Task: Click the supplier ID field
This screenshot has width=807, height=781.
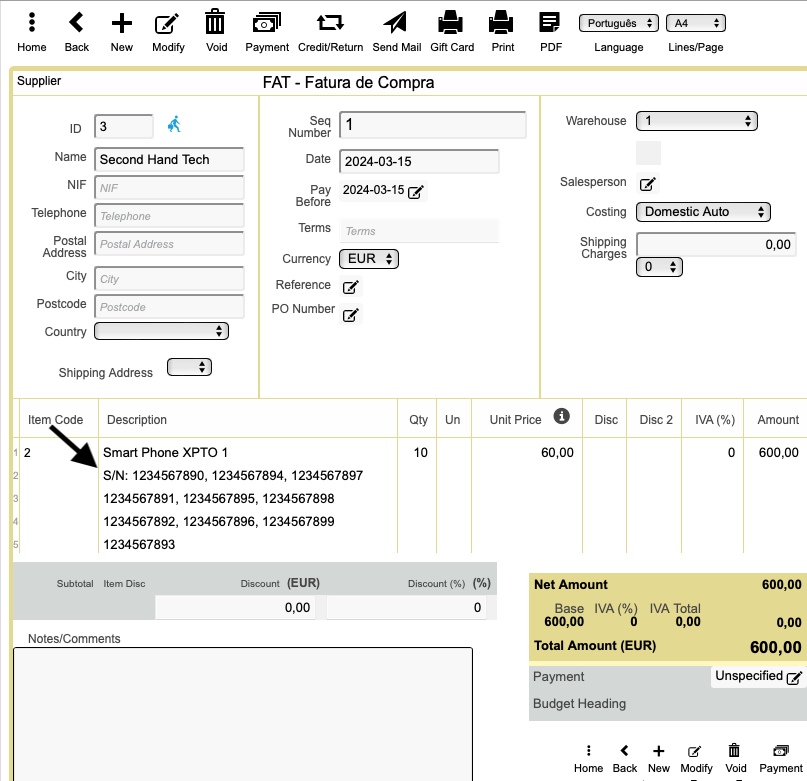Action: pyautogui.click(x=124, y=127)
